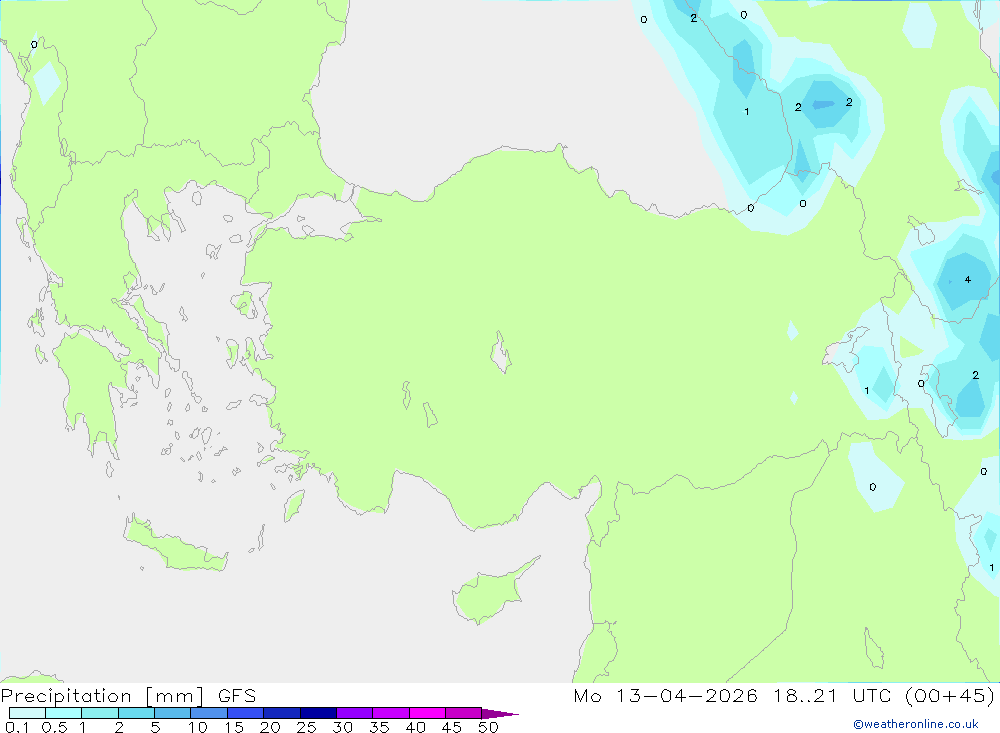This screenshot has height=733, width=1000.
Task: Click the 'Precipitation [mm]' title text
Action: tap(102, 696)
